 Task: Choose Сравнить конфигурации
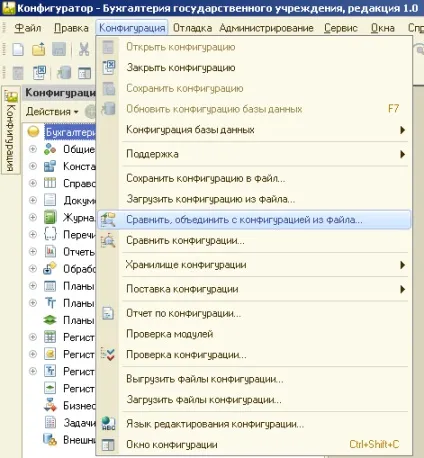pos(254,240)
